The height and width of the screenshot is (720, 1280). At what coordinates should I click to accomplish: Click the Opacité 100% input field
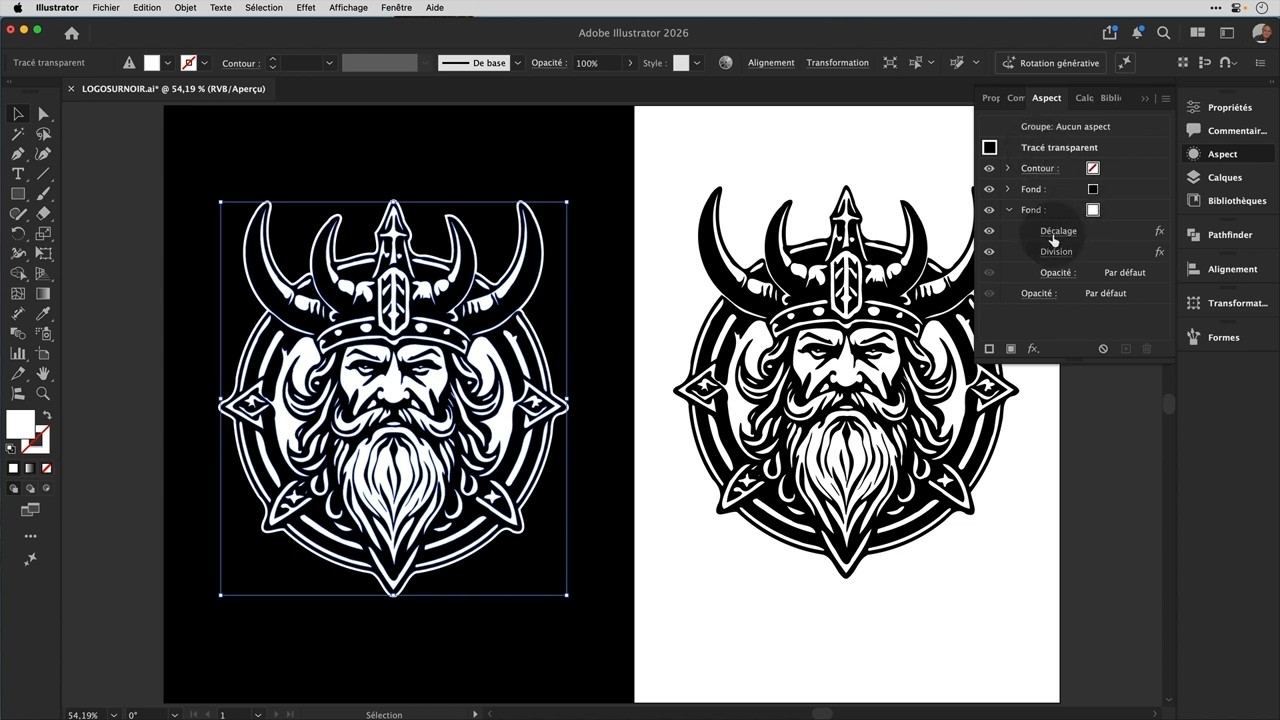[597, 63]
